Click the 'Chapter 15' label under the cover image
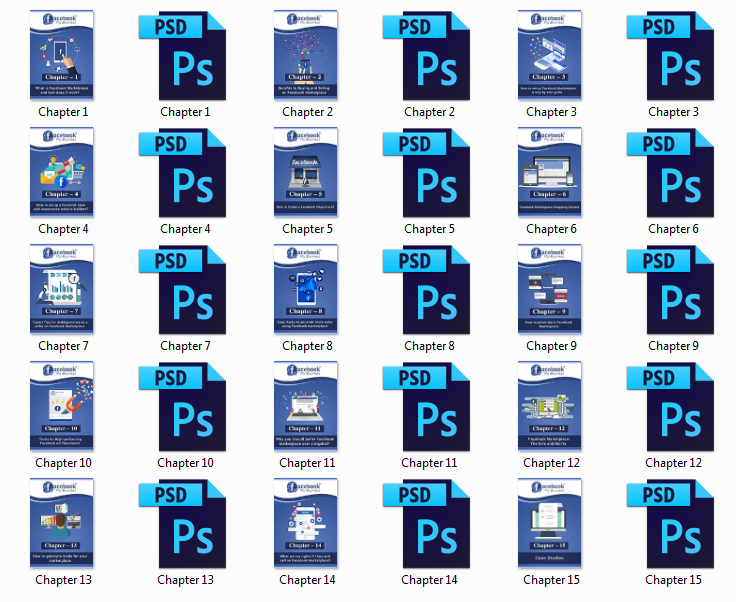This screenshot has height=602, width=736. 551,580
